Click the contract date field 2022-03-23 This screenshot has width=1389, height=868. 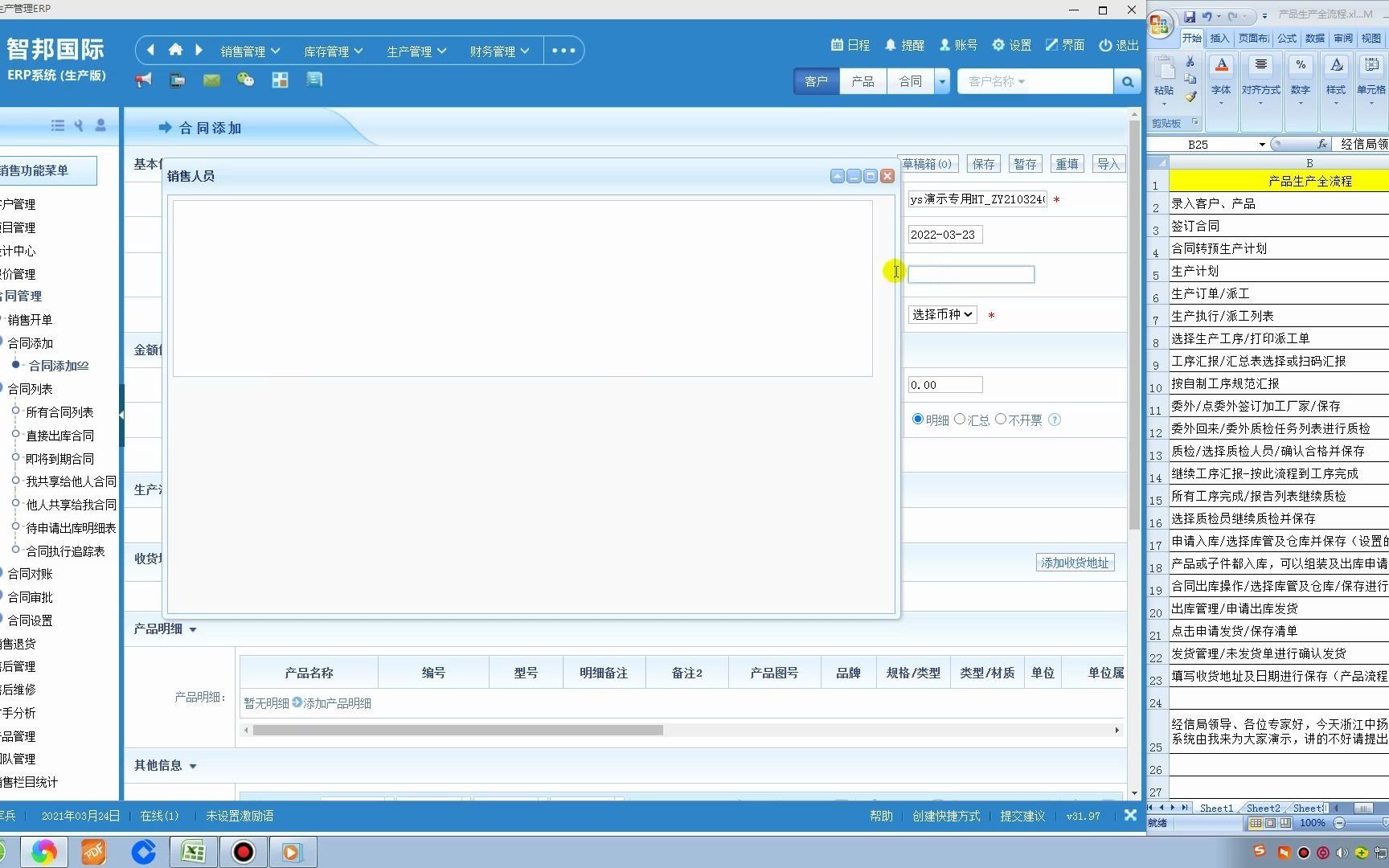pyautogui.click(x=945, y=235)
